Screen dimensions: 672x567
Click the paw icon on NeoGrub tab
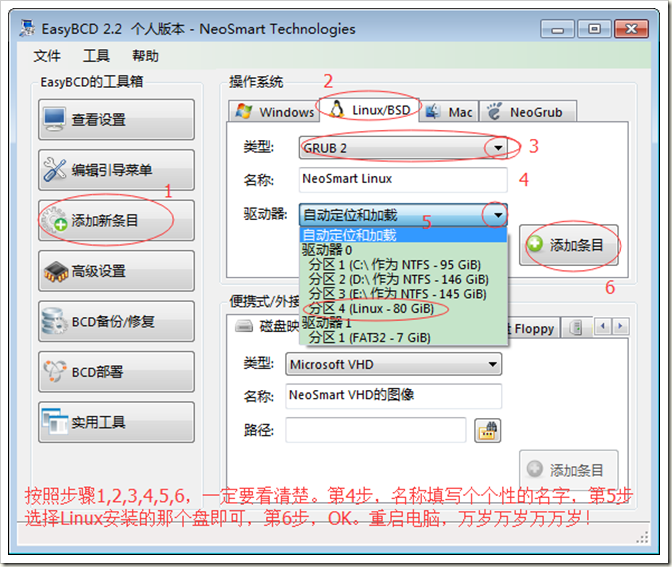(494, 111)
